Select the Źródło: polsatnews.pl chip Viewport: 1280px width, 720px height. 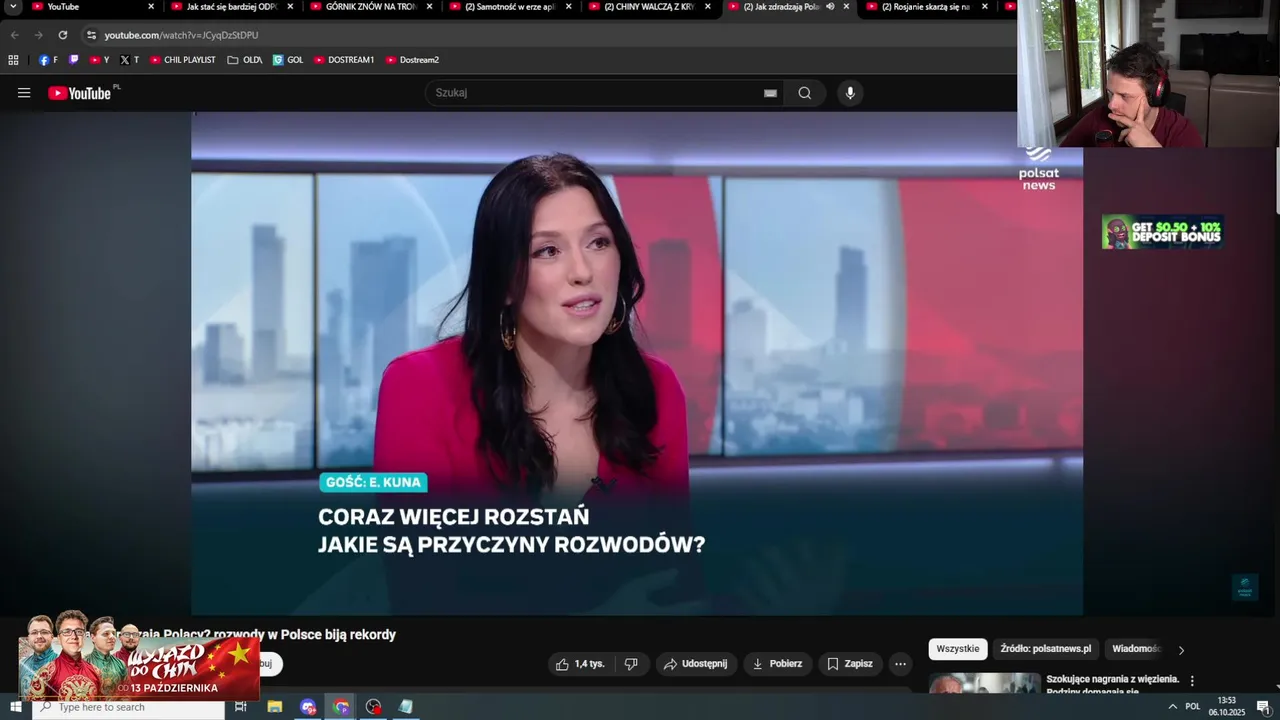click(x=1046, y=649)
